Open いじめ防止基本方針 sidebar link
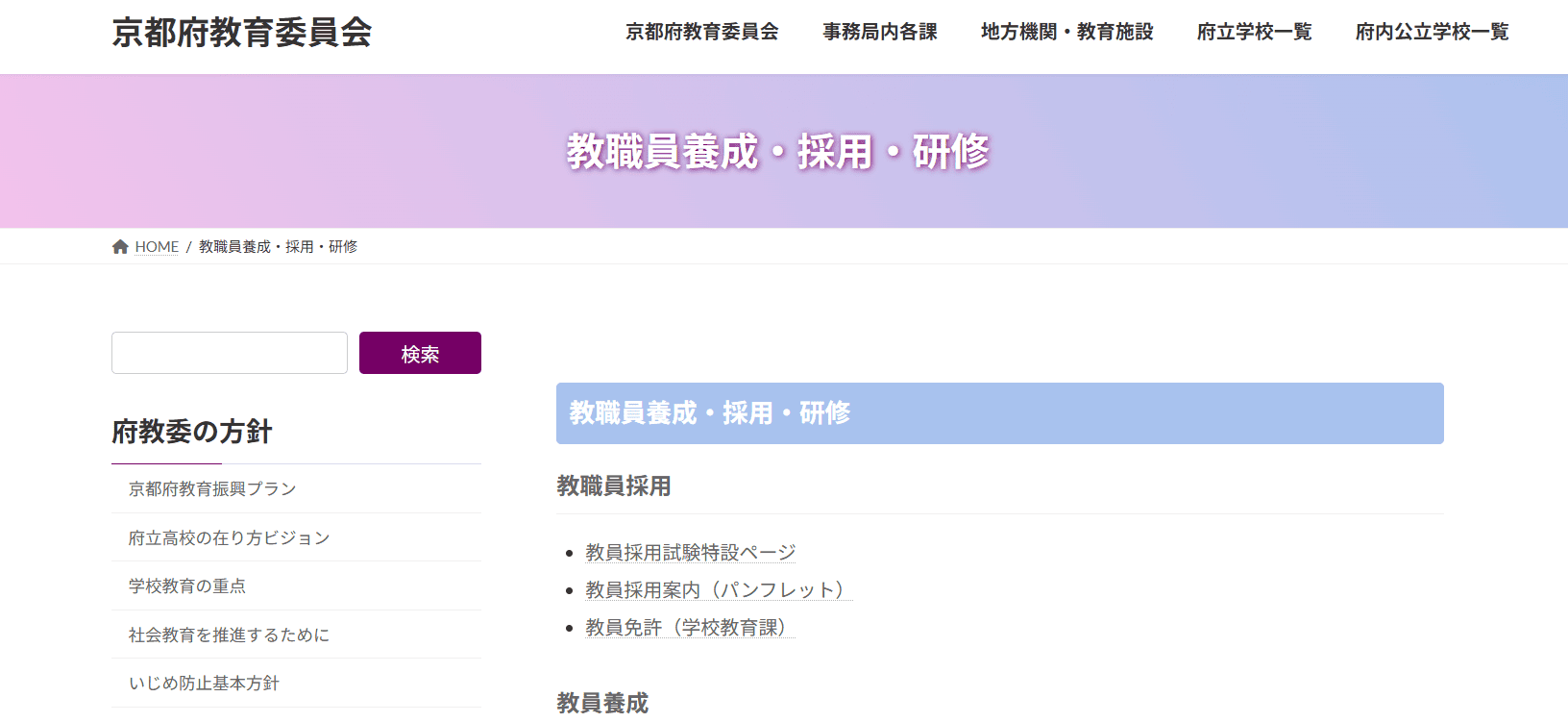The height and width of the screenshot is (722, 1568). click(x=296, y=684)
